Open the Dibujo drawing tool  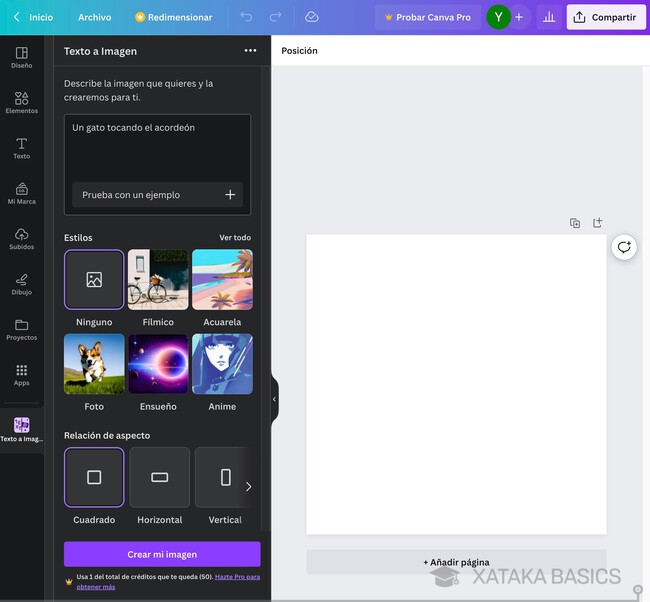(x=21, y=284)
